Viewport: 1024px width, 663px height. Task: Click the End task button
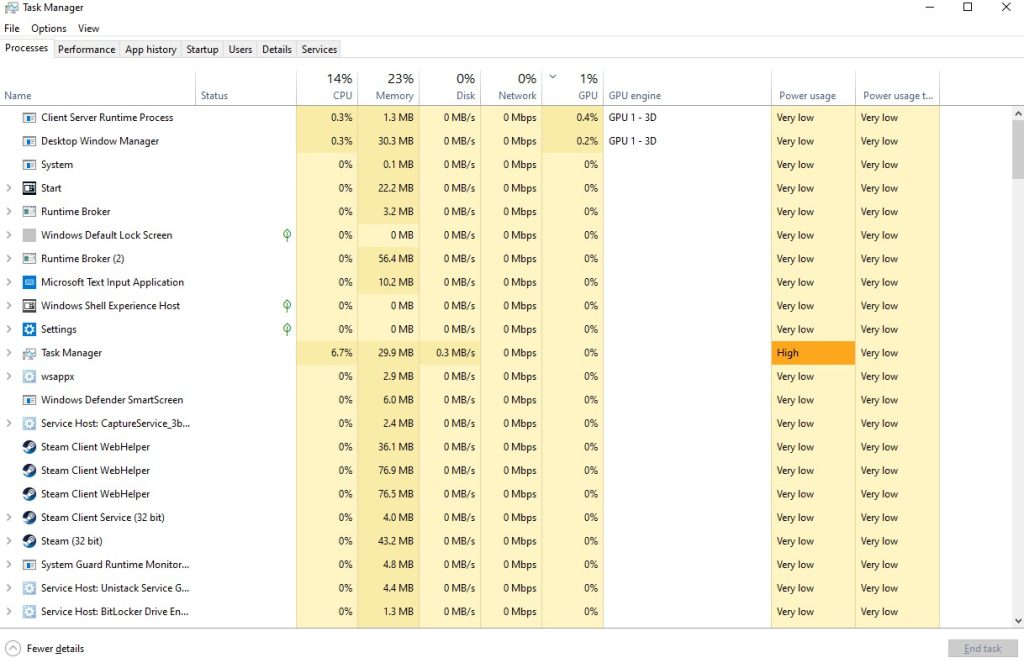pos(983,649)
